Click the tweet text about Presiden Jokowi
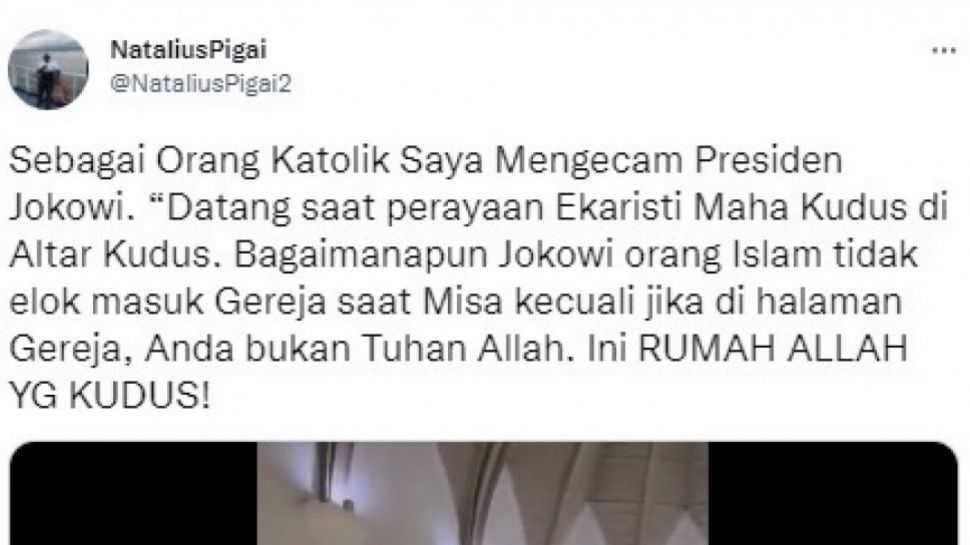Viewport: 970px width, 545px height. 479,278
